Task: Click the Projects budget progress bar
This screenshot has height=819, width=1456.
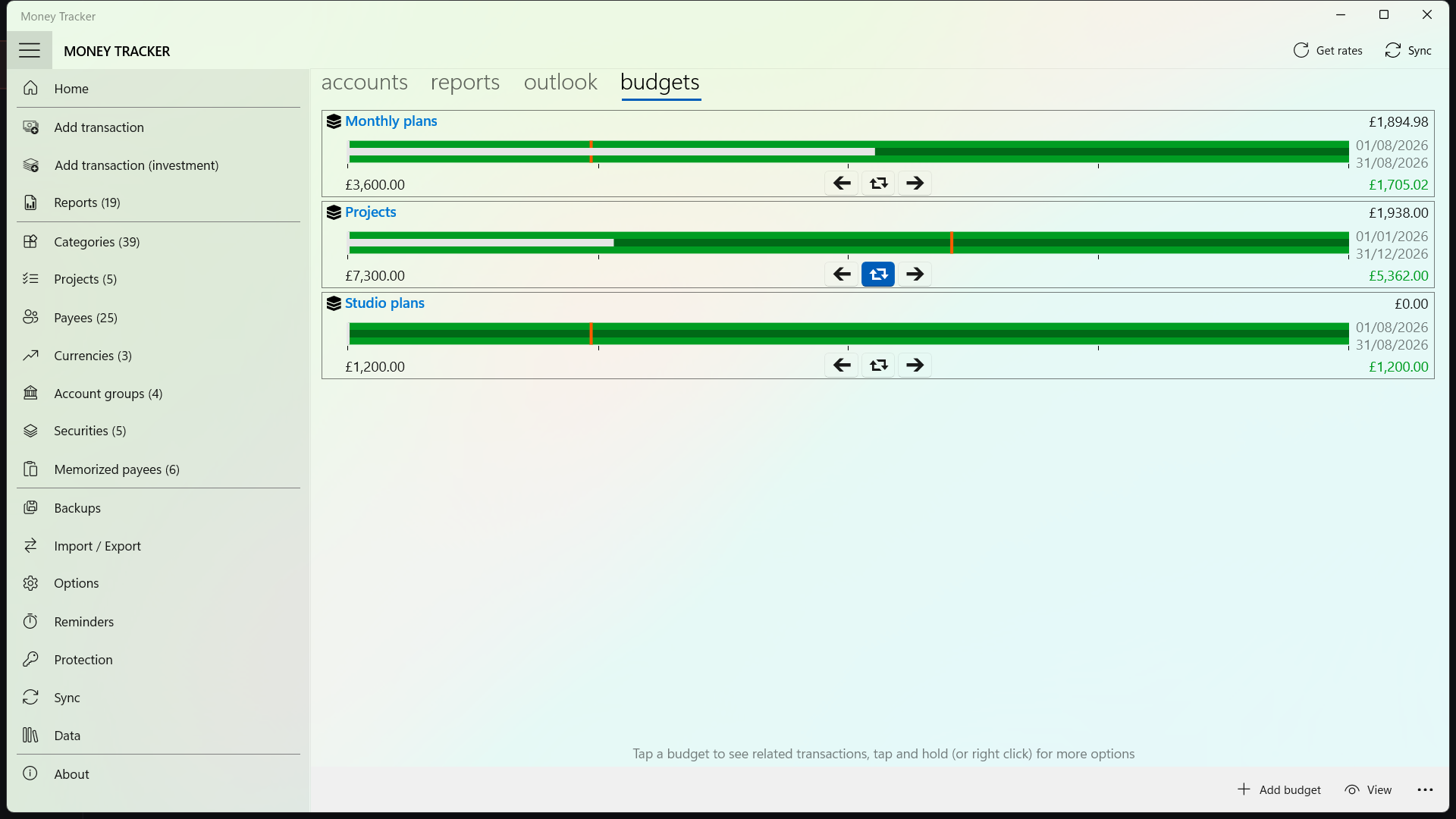Action: tap(849, 243)
